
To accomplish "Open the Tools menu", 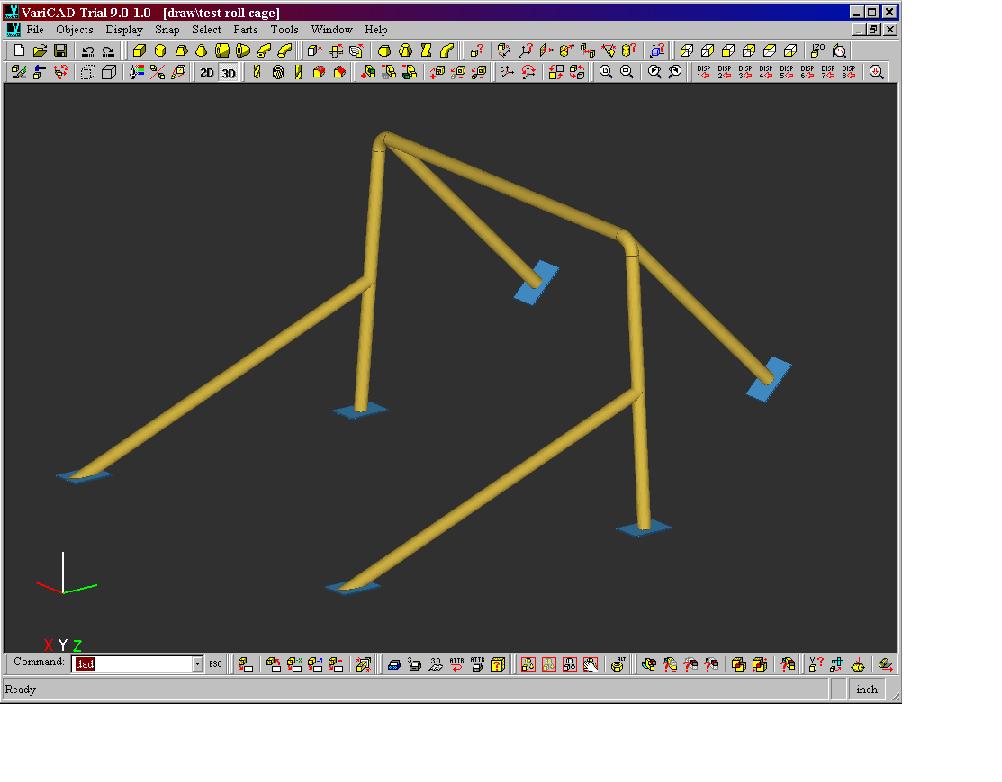I will [284, 29].
